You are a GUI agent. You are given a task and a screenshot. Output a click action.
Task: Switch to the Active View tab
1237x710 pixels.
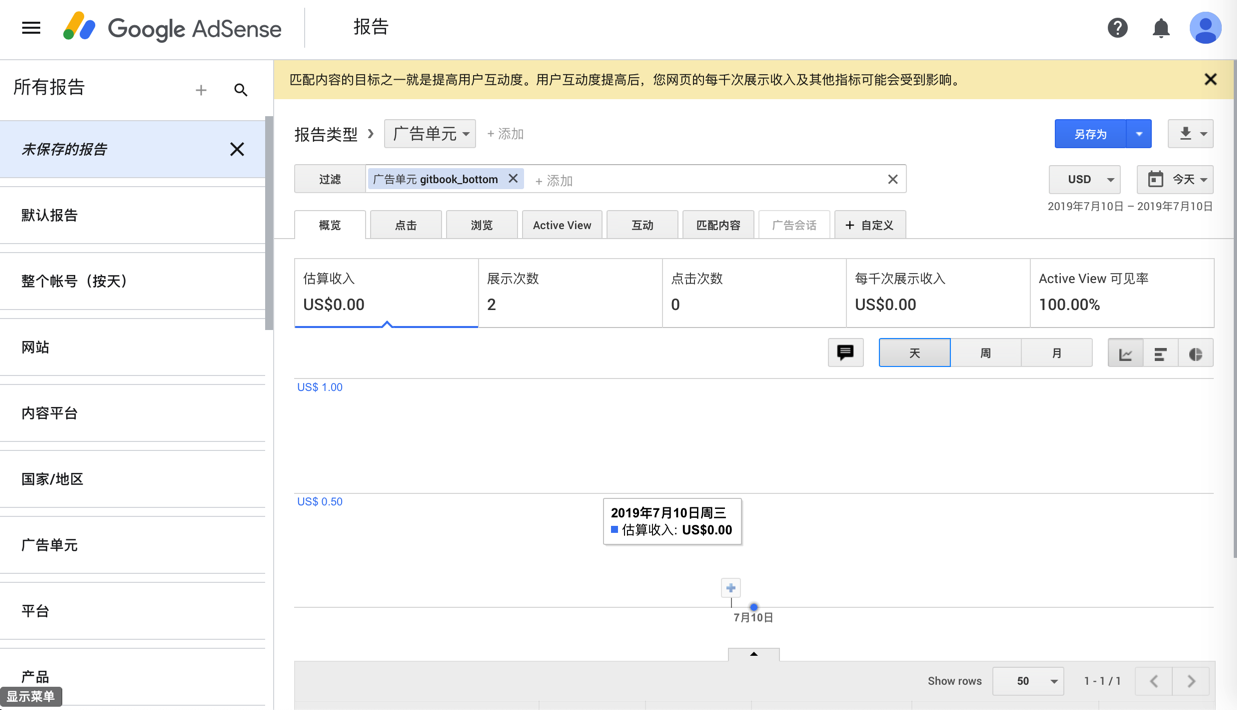pyautogui.click(x=562, y=225)
